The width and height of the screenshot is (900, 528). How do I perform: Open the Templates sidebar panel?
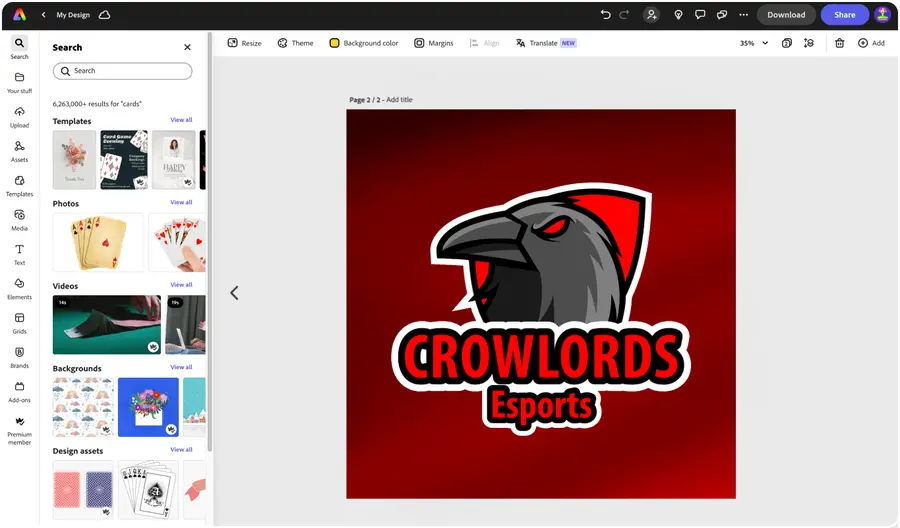[20, 186]
